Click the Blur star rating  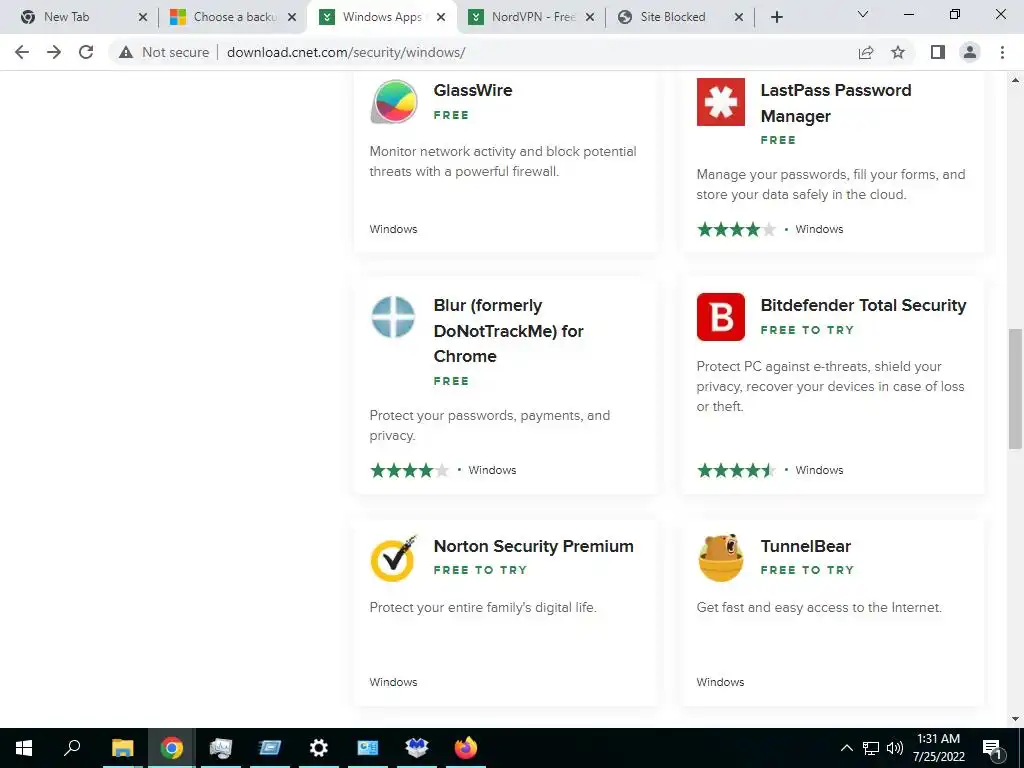tap(409, 470)
